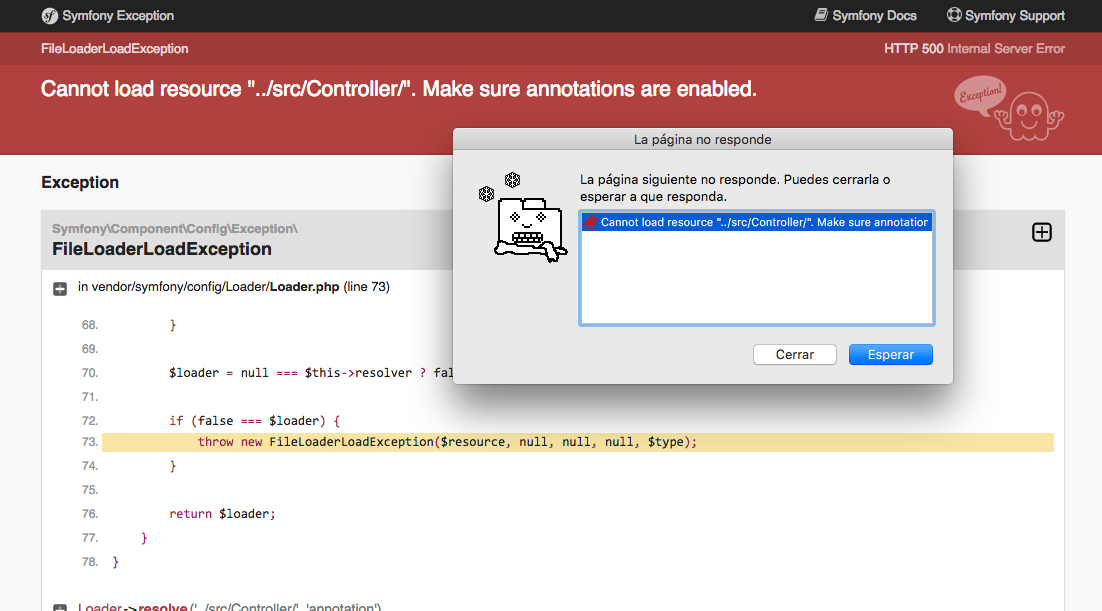
Task: Click the Symfony logo icon in header
Action: (49, 15)
